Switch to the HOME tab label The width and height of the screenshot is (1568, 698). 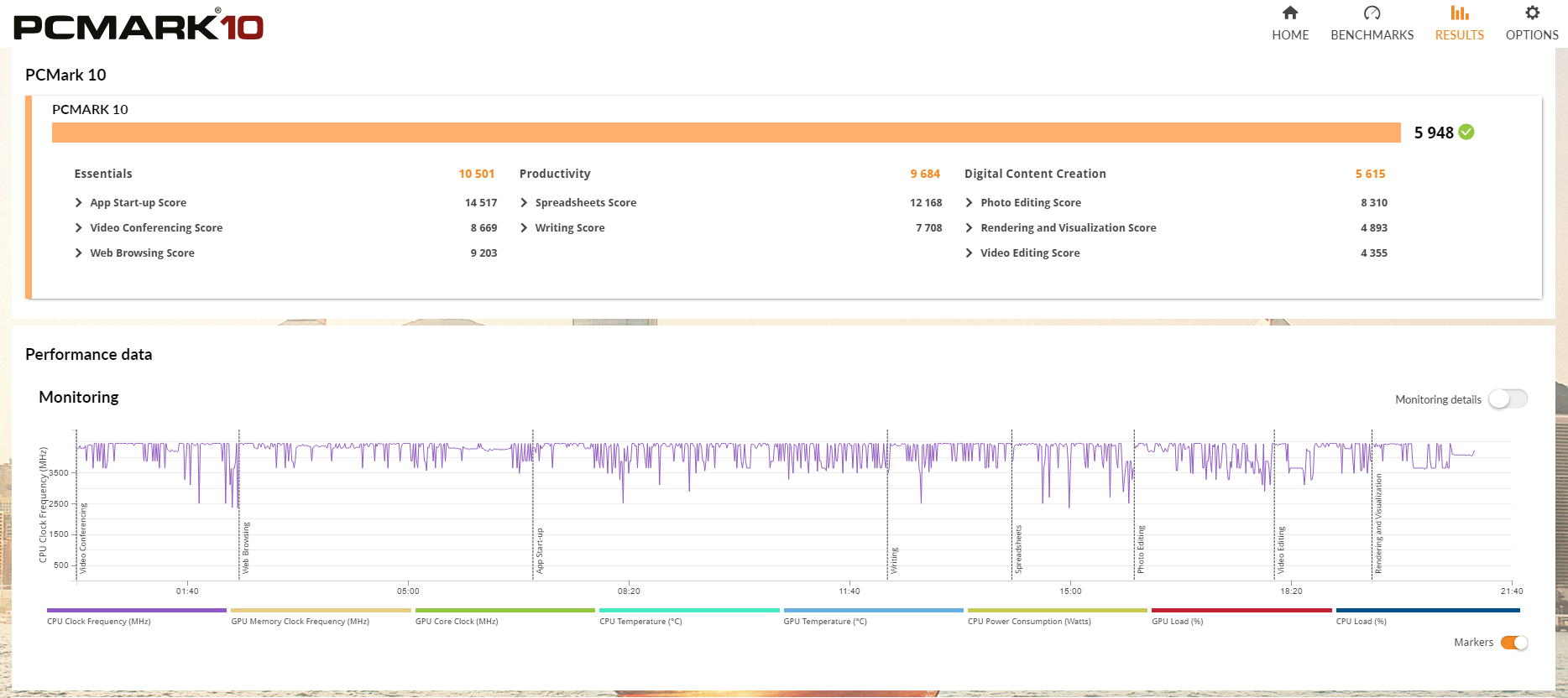(1290, 35)
